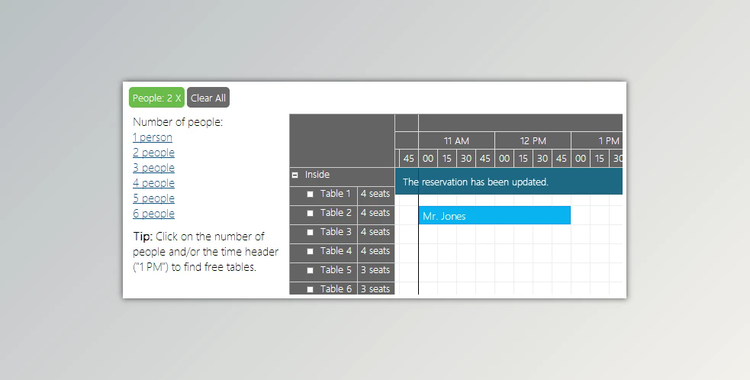
Task: Open the Mr. Jones reservation
Action: [495, 216]
